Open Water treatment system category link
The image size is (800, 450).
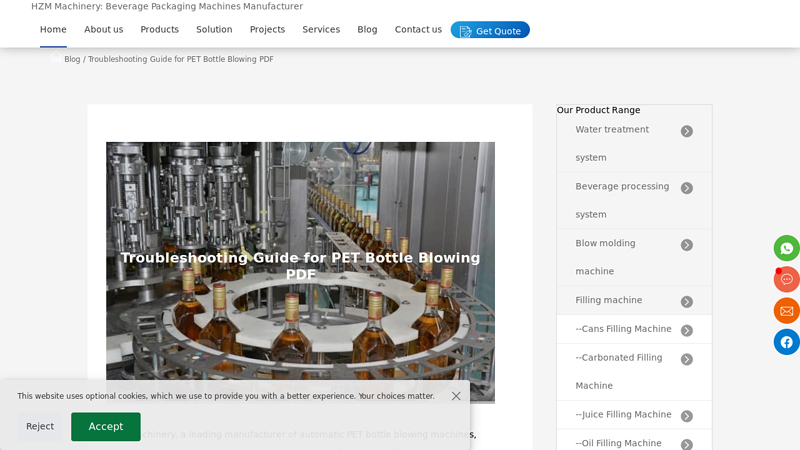click(612, 143)
